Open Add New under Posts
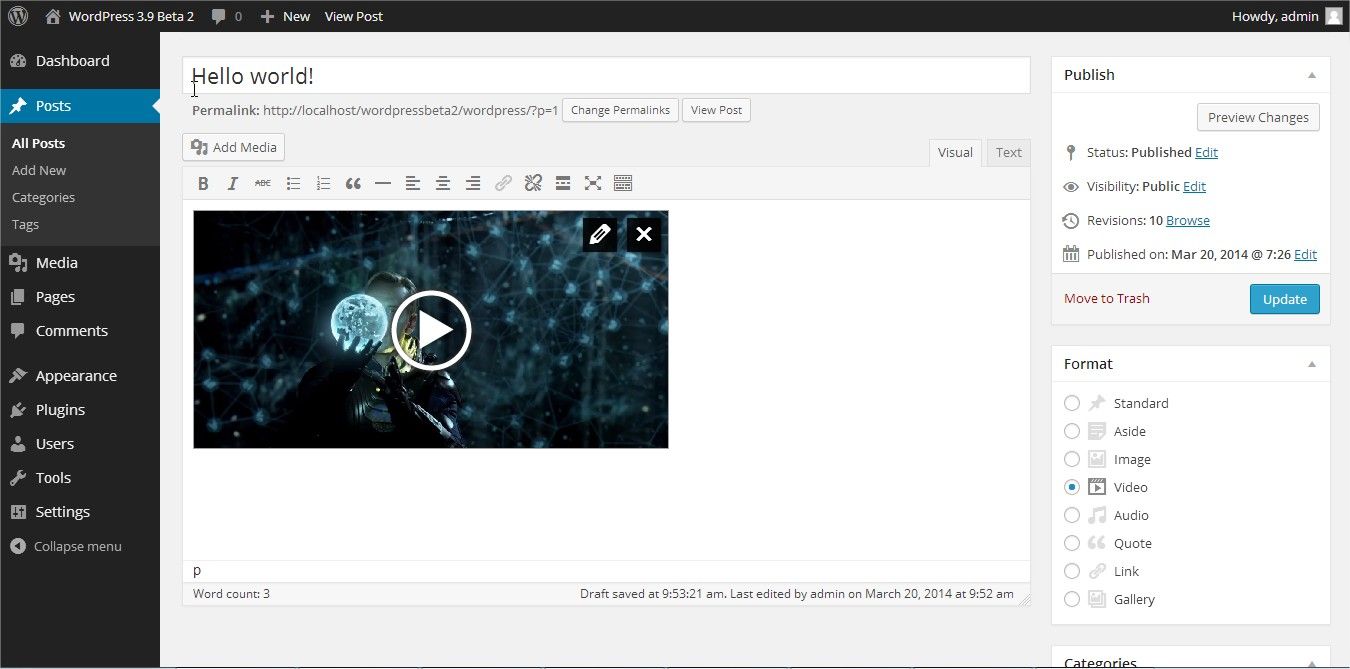This screenshot has height=669, width=1350. [x=39, y=170]
